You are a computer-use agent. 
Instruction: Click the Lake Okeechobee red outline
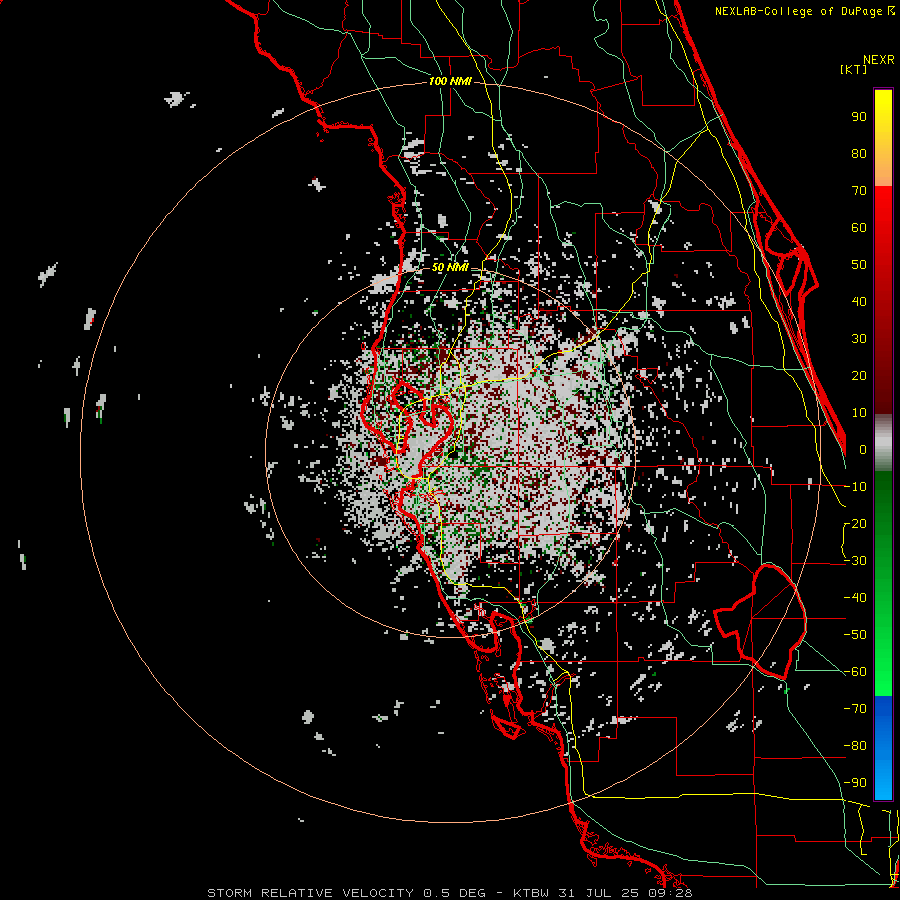pos(761,622)
